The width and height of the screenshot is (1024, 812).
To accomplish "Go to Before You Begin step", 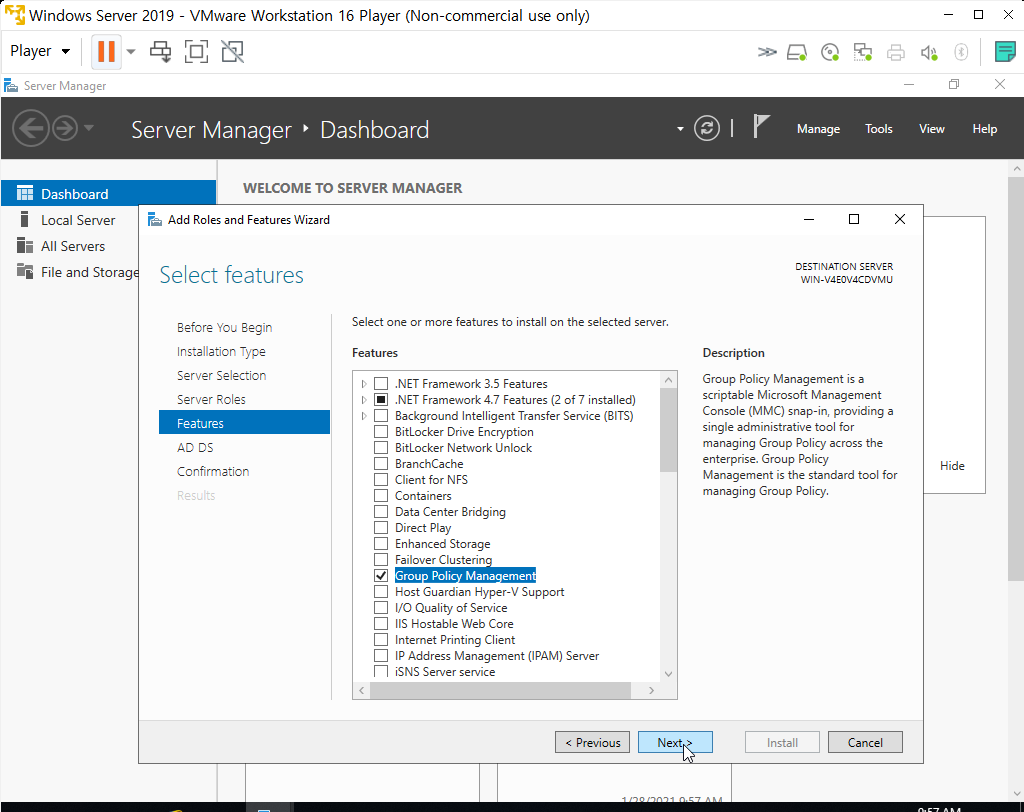I will pos(224,327).
